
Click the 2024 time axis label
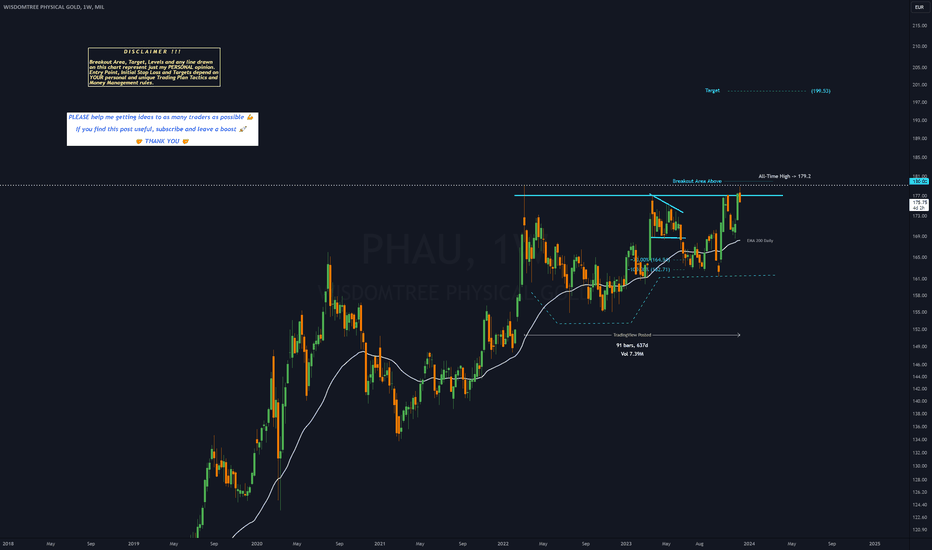pos(749,543)
